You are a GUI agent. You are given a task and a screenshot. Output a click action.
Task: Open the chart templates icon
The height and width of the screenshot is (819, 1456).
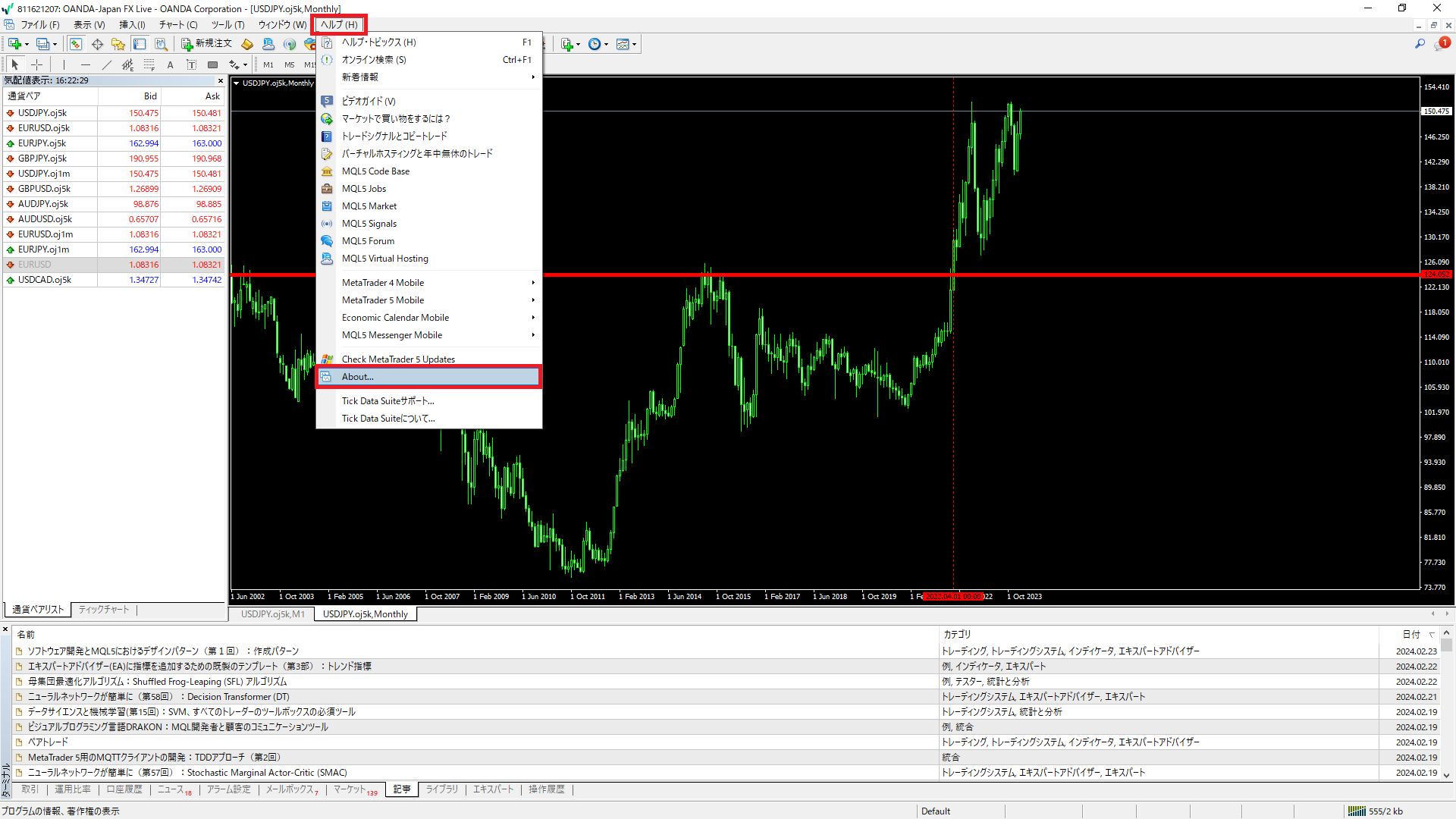pyautogui.click(x=623, y=44)
